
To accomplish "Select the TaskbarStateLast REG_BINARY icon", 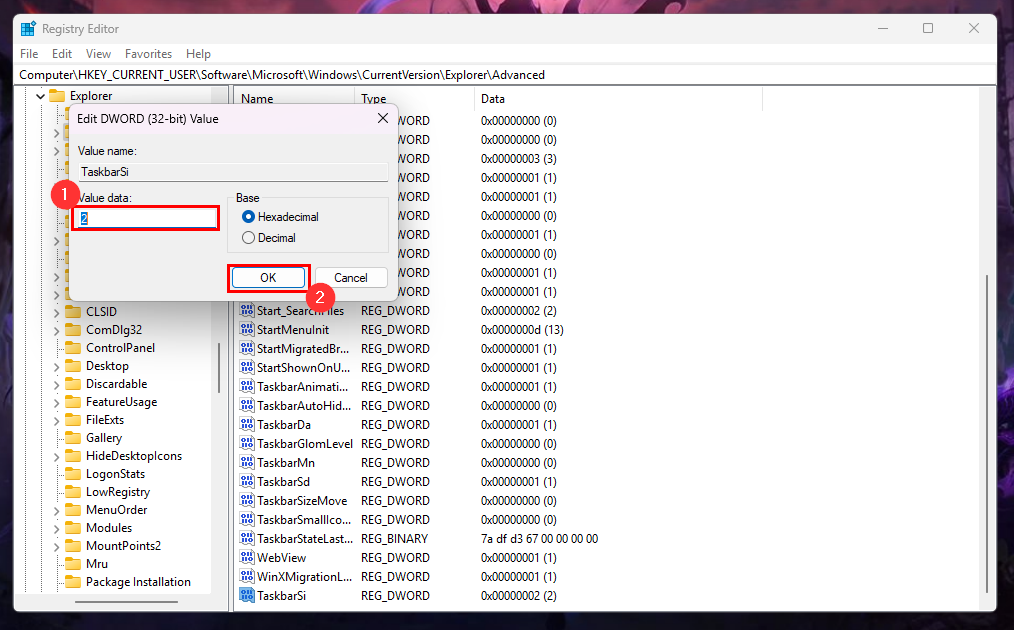I will pyautogui.click(x=247, y=538).
